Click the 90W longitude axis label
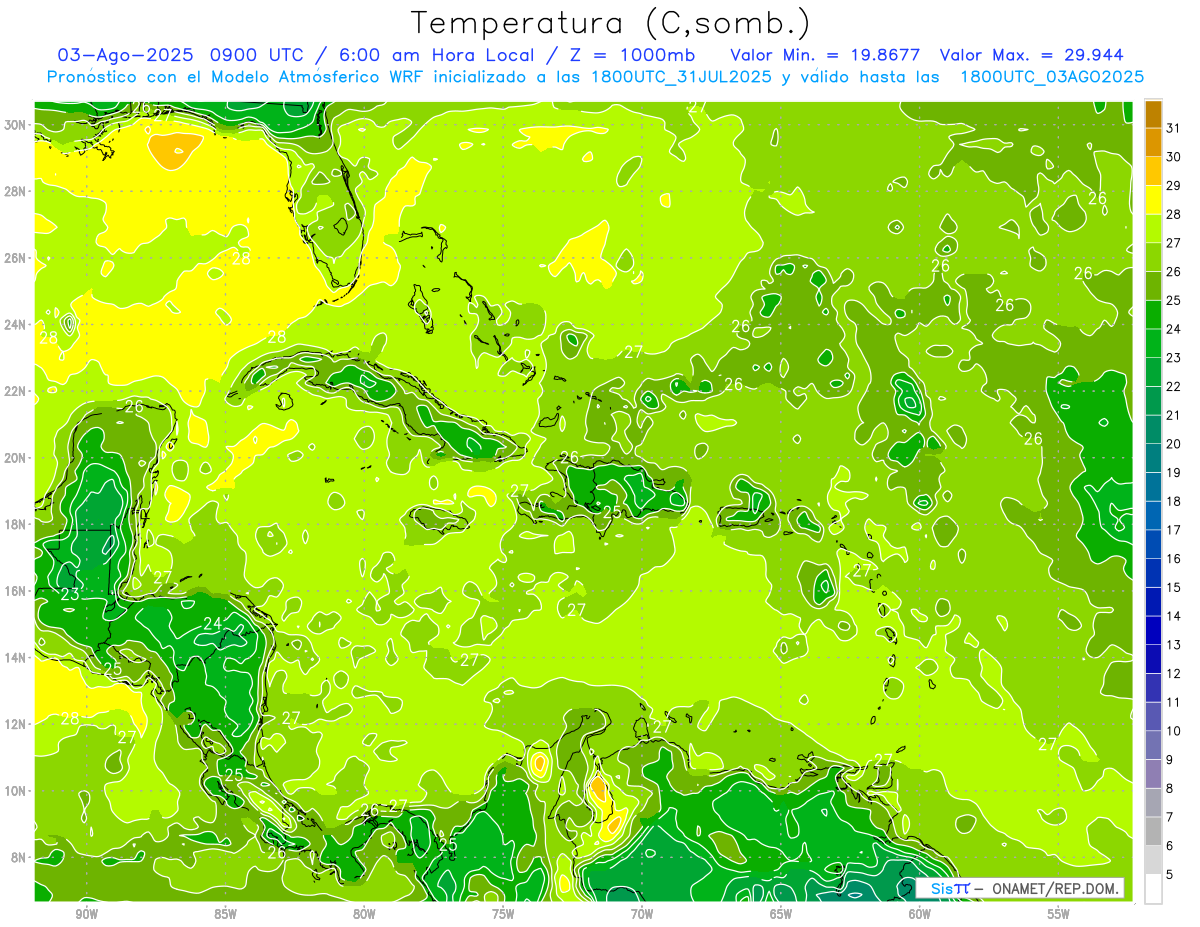The width and height of the screenshot is (1200, 927). pyautogui.click(x=86, y=915)
